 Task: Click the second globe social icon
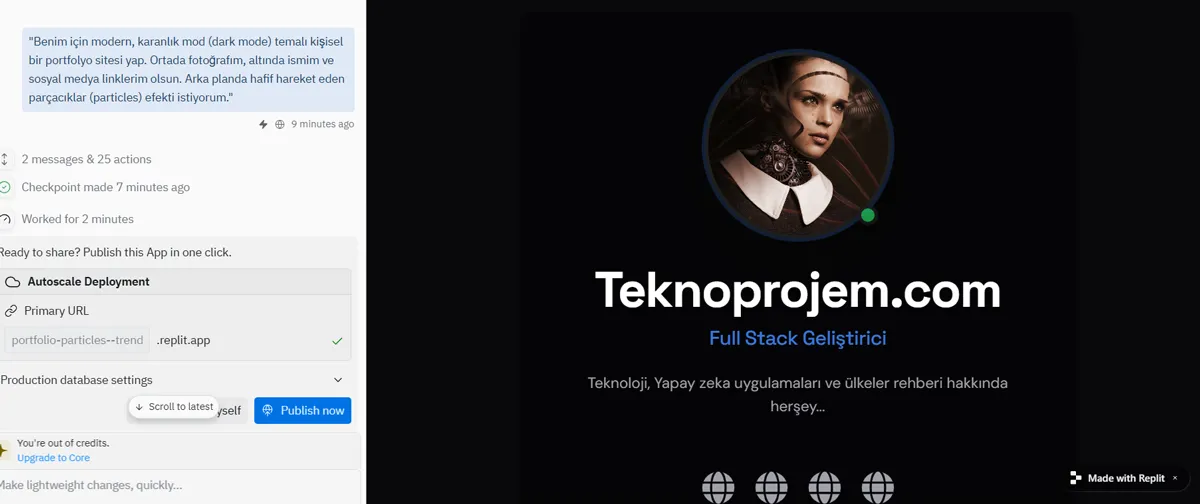coord(771,488)
